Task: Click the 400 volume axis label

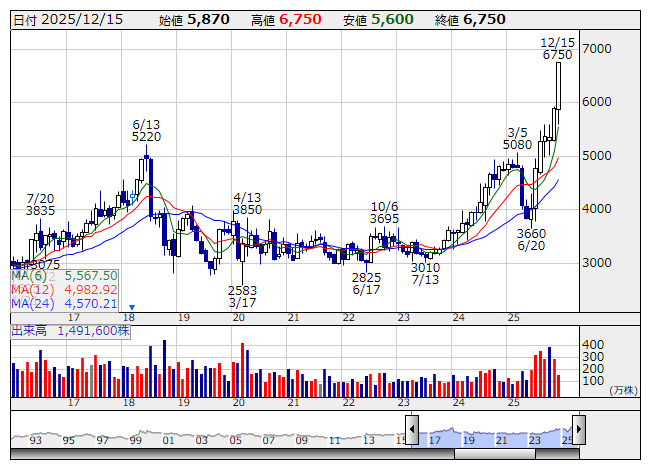Action: pyautogui.click(x=593, y=345)
